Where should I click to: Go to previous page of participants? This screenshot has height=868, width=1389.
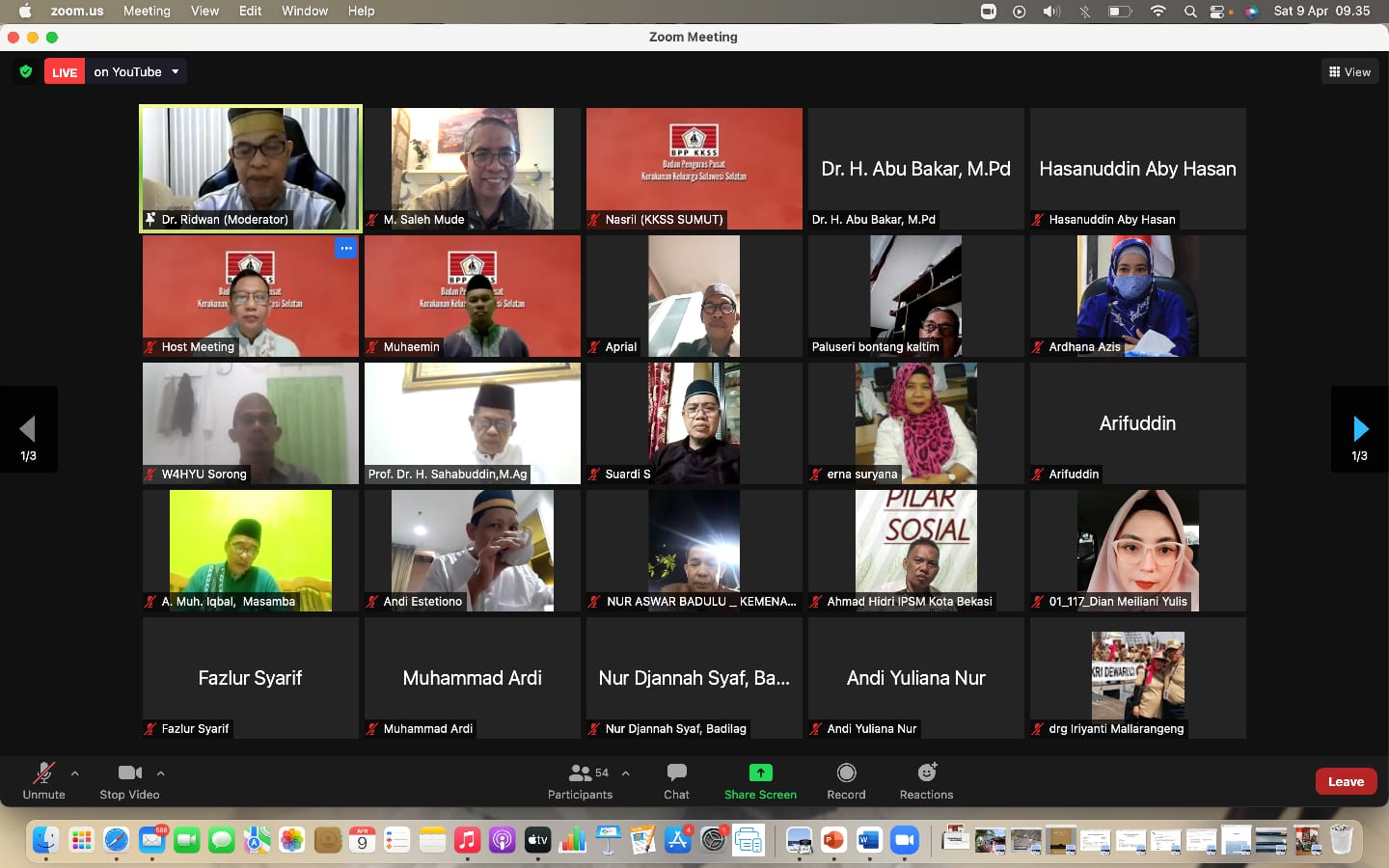click(28, 429)
